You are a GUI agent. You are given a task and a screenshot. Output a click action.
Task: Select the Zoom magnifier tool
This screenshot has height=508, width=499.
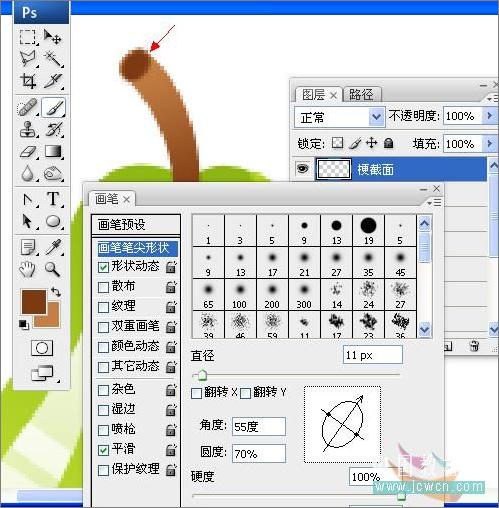pyautogui.click(x=53, y=269)
